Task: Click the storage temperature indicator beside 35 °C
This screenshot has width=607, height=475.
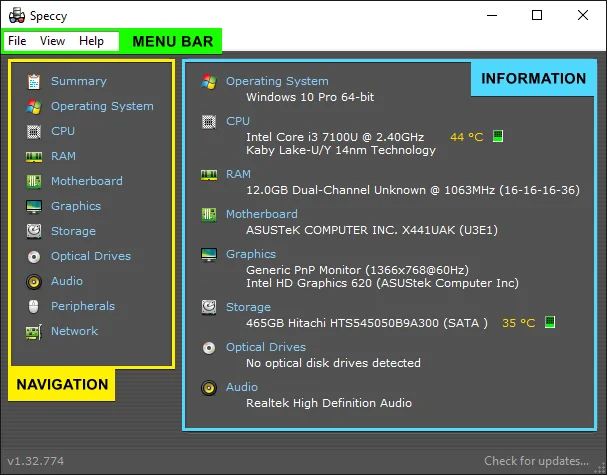Action: [549, 322]
